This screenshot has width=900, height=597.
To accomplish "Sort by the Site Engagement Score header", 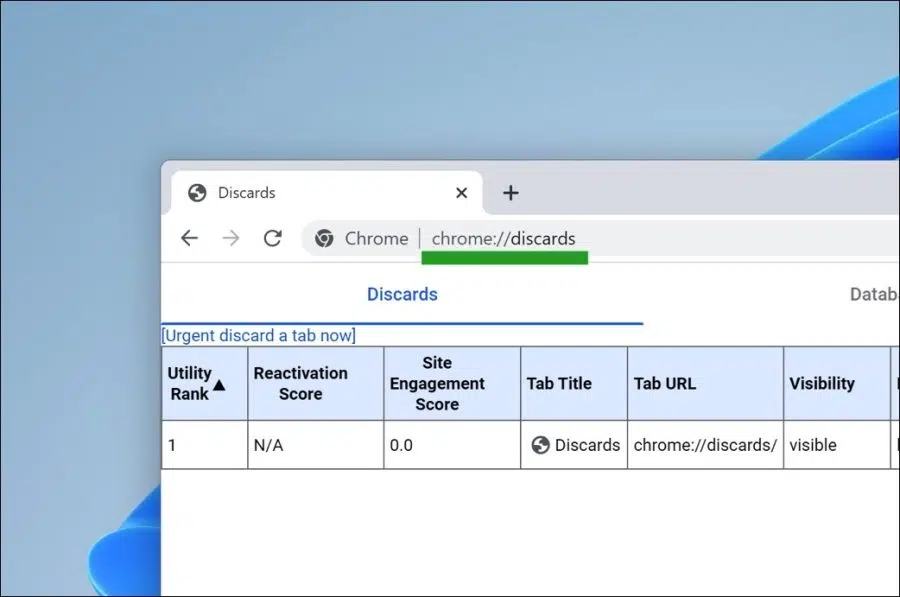I will coord(452,383).
